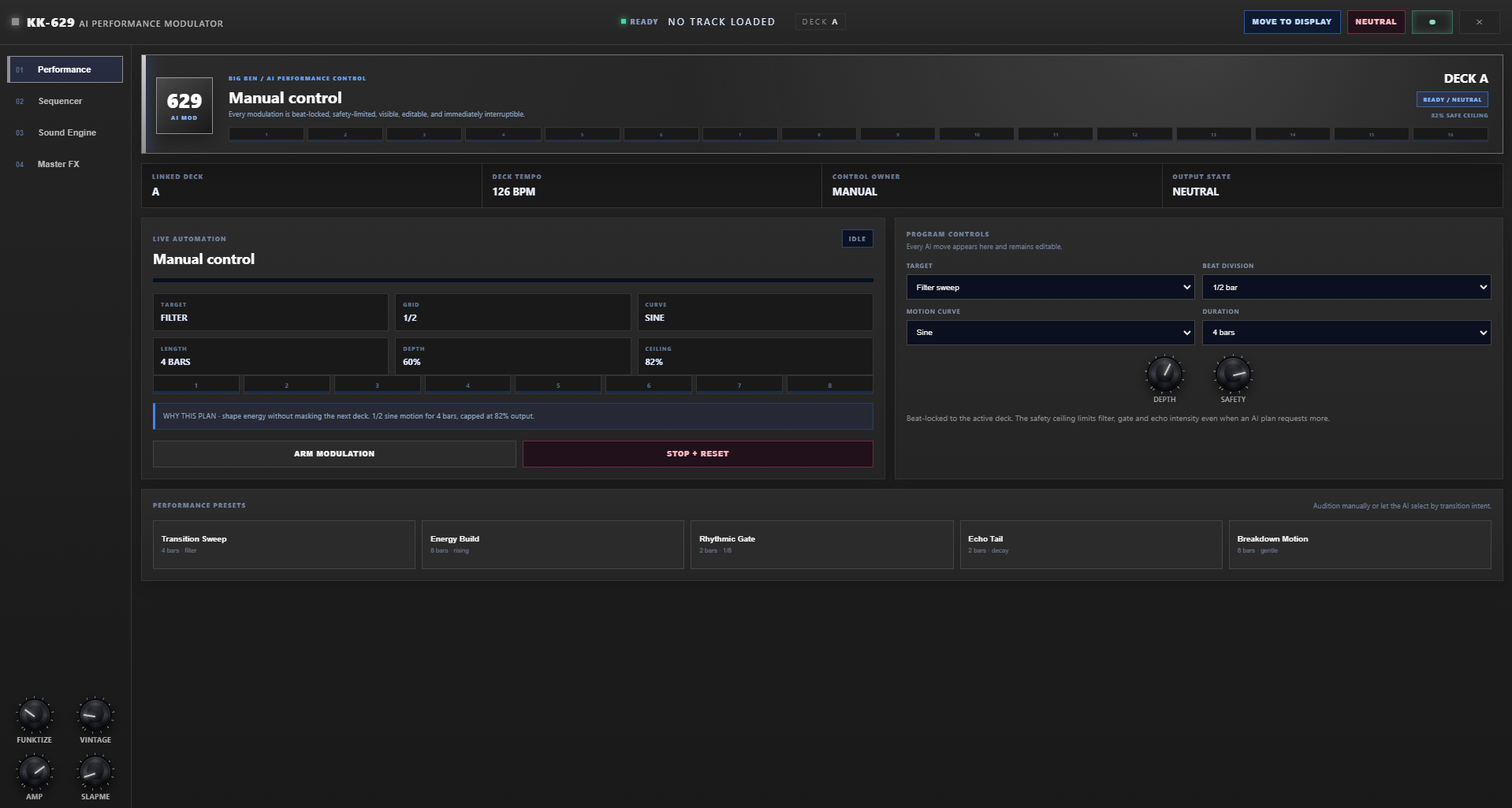Open the Beat Division dropdown
This screenshot has width=1512, height=808.
click(x=1346, y=287)
